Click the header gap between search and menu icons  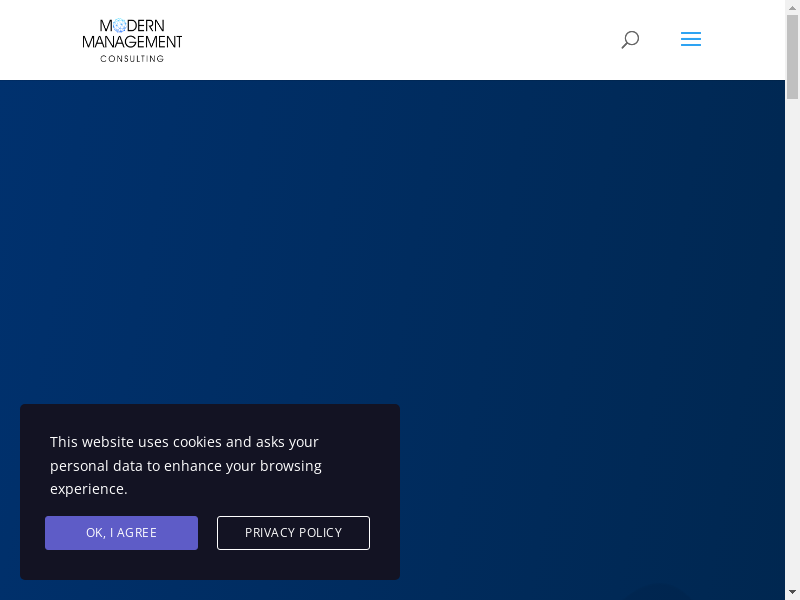click(660, 40)
